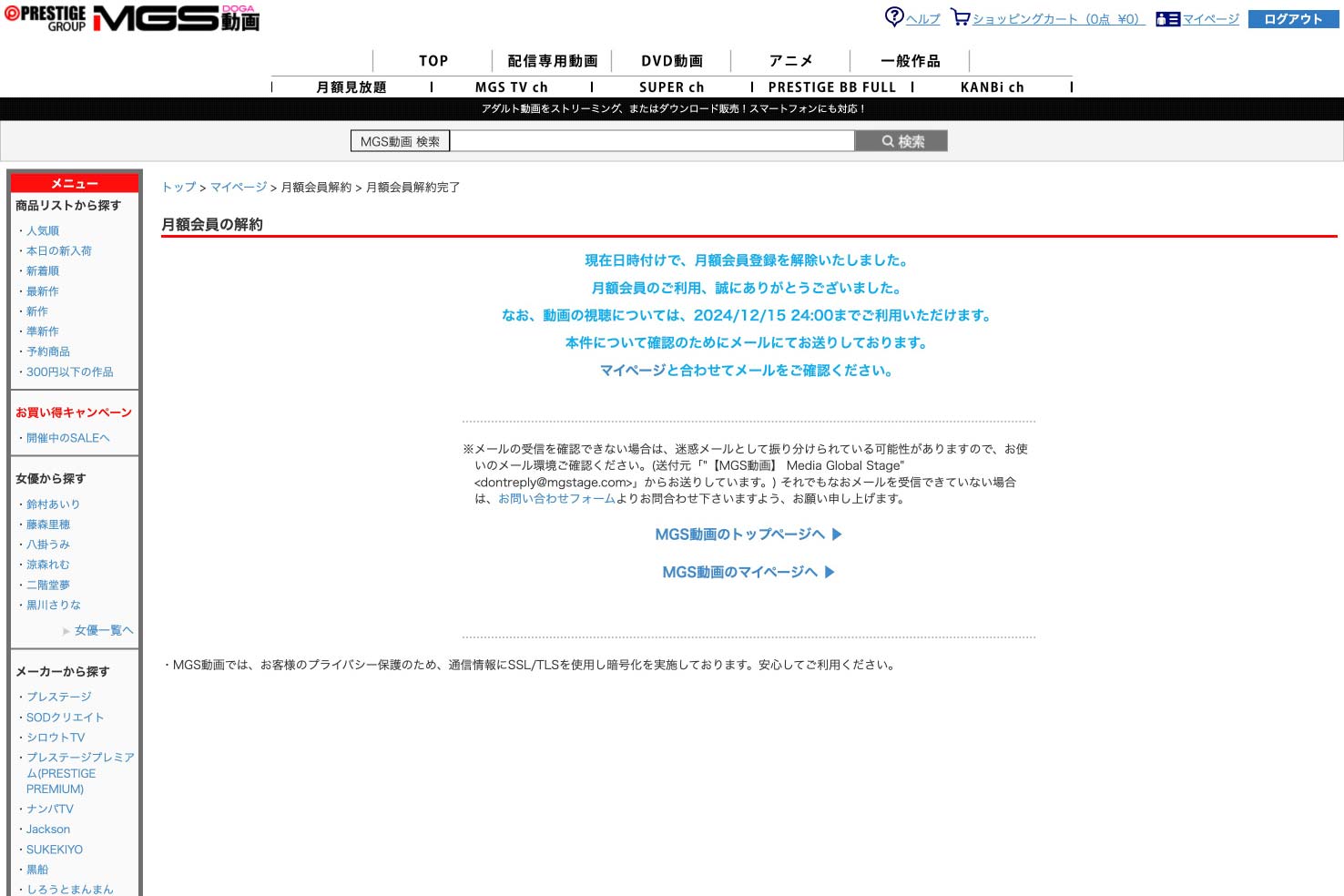
Task: Open 涼森れむ link
Action: click(x=48, y=565)
